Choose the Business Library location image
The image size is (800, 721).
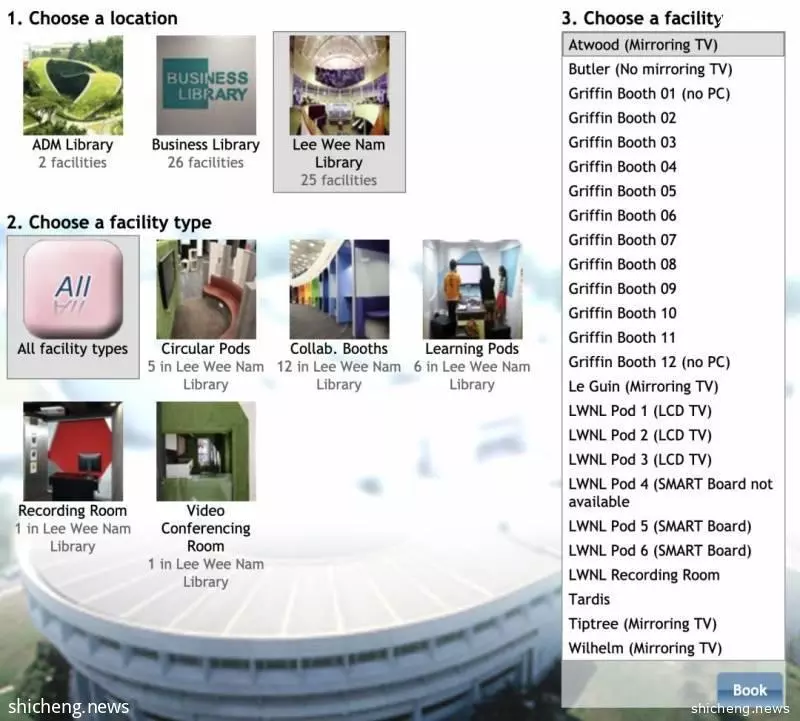206,85
